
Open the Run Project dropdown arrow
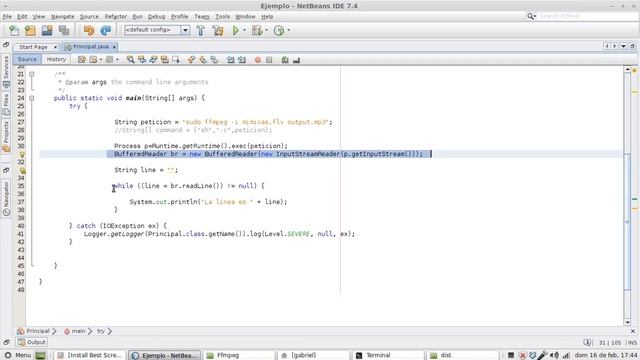pyautogui.click(x=244, y=30)
